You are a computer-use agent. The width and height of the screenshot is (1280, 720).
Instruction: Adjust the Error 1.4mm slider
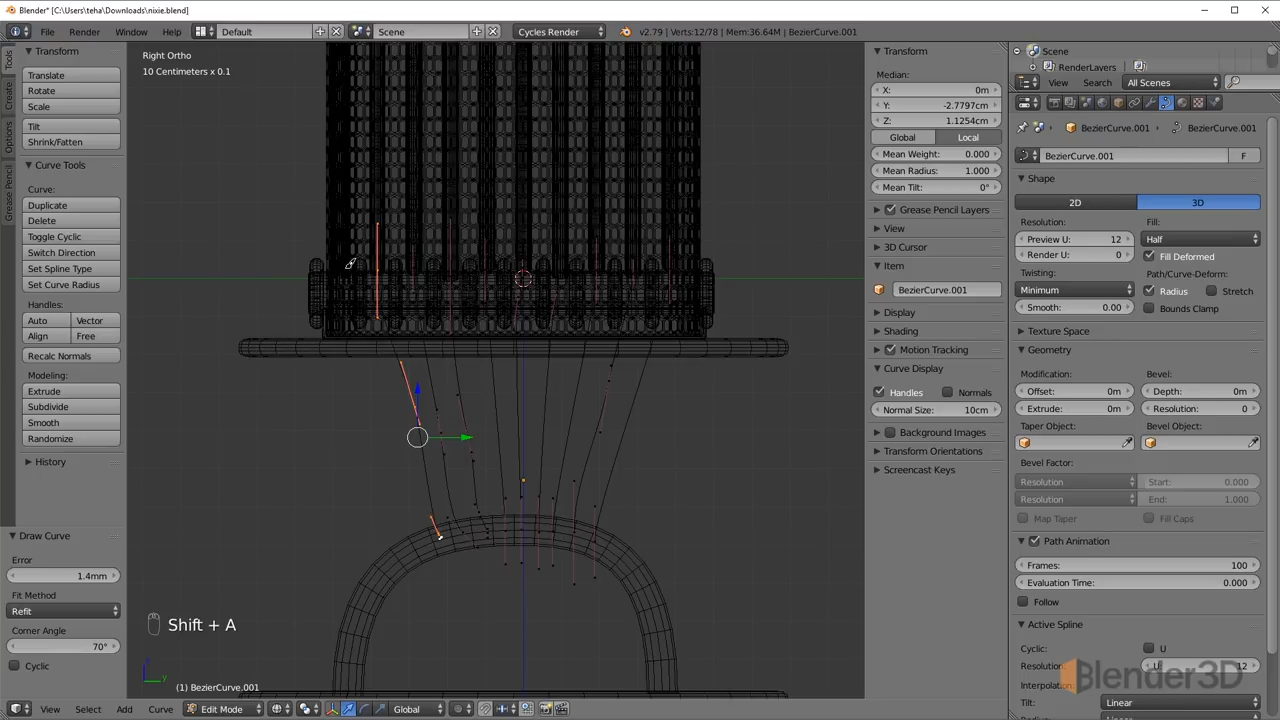[64, 576]
